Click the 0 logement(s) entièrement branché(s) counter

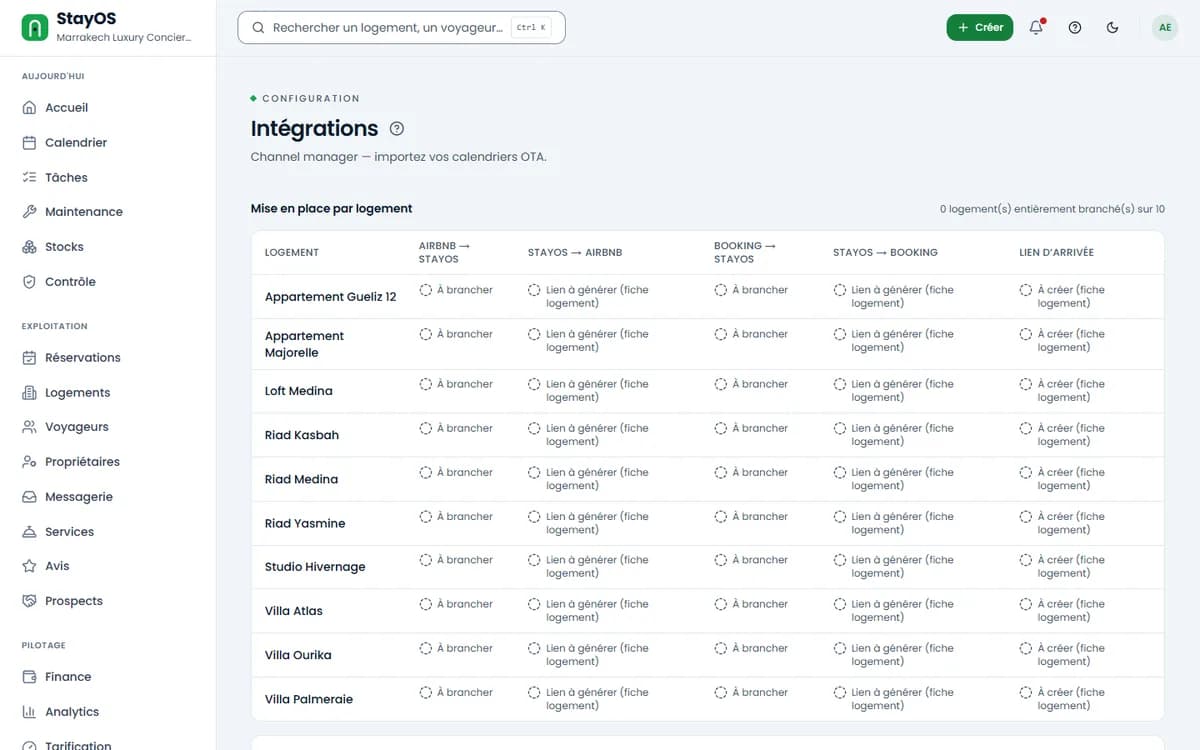pos(1052,209)
